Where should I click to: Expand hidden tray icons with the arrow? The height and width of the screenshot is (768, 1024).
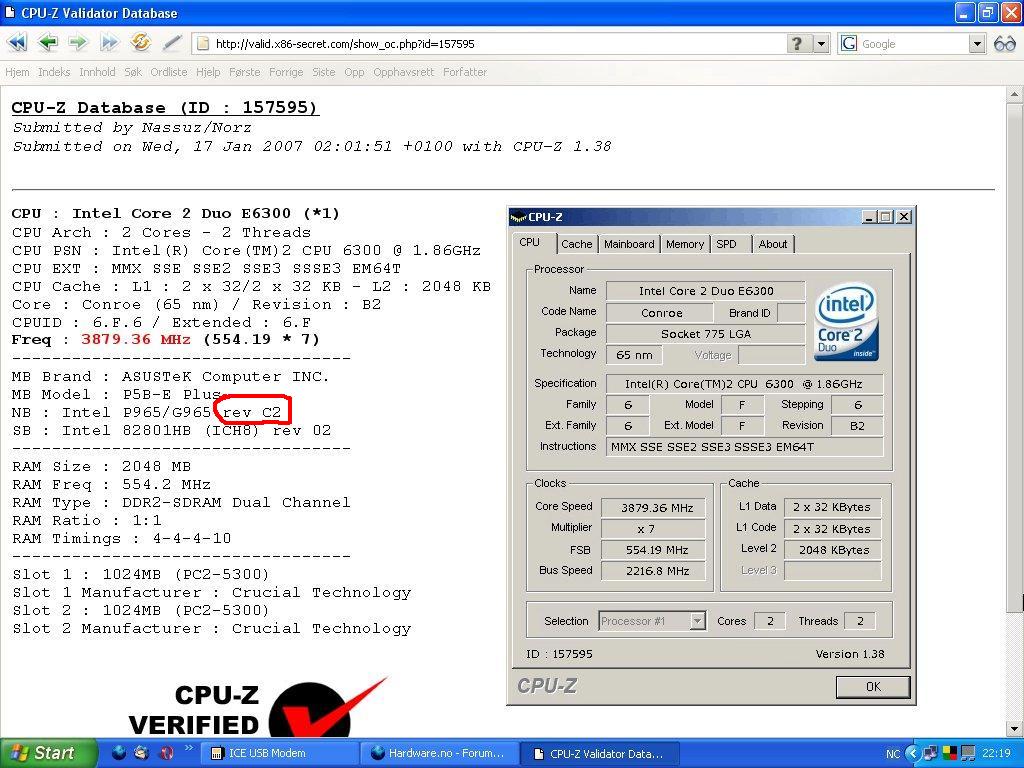[914, 753]
